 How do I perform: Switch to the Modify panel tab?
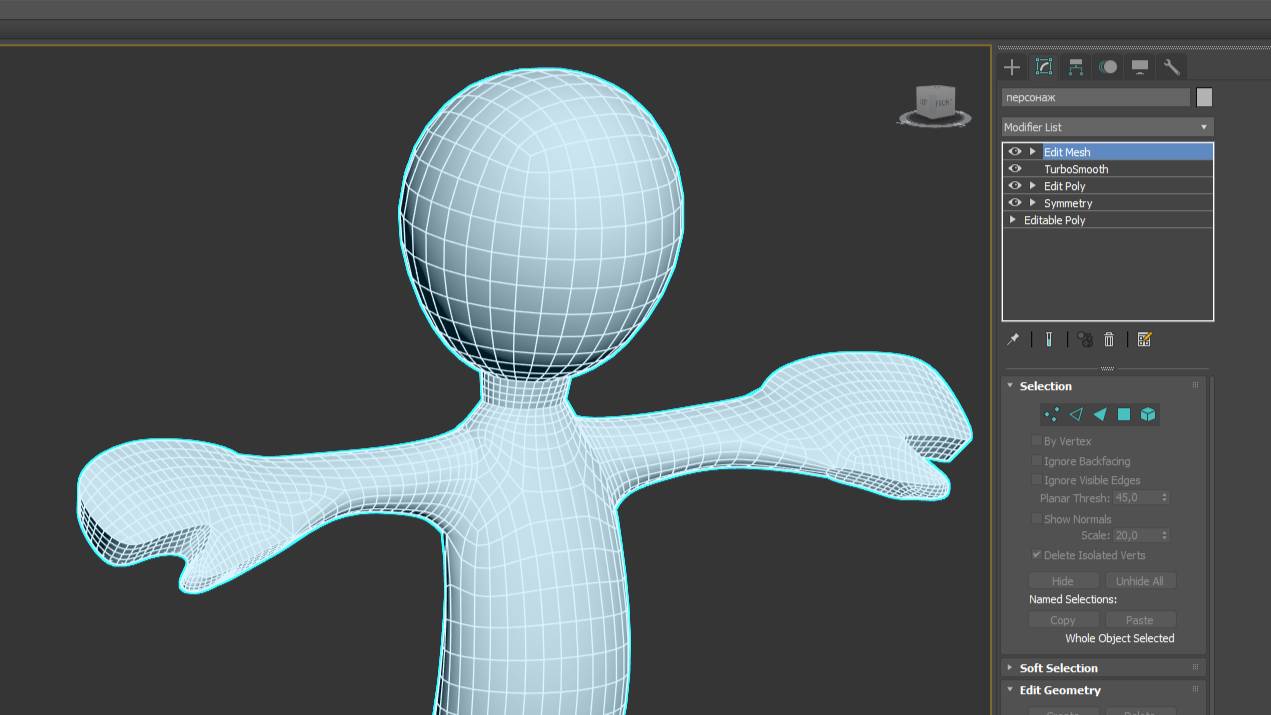point(1044,67)
